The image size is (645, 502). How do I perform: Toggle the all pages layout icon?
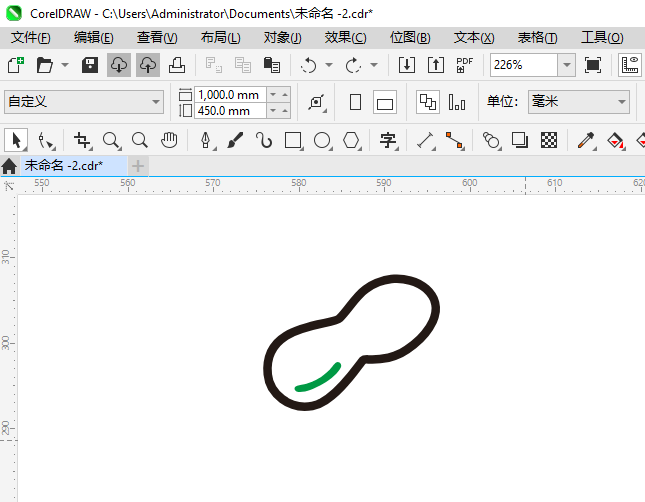(428, 102)
